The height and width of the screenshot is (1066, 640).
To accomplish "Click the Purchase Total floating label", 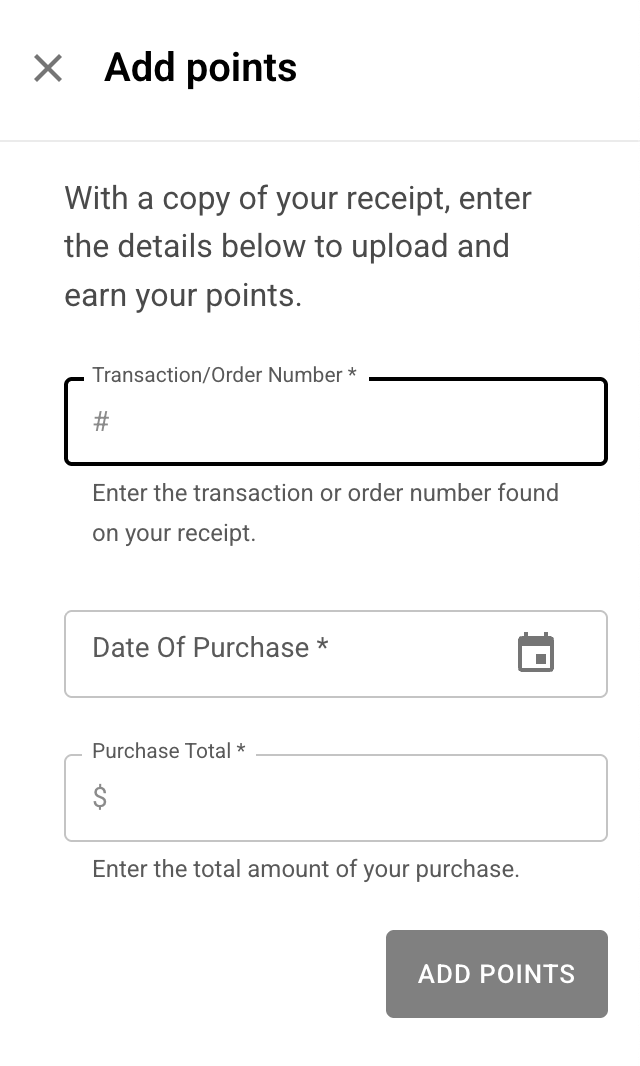I will [161, 751].
